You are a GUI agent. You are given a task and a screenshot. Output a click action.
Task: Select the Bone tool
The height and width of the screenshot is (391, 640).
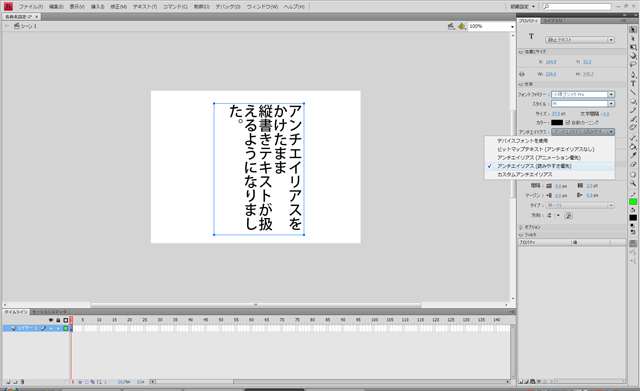tap(633, 138)
